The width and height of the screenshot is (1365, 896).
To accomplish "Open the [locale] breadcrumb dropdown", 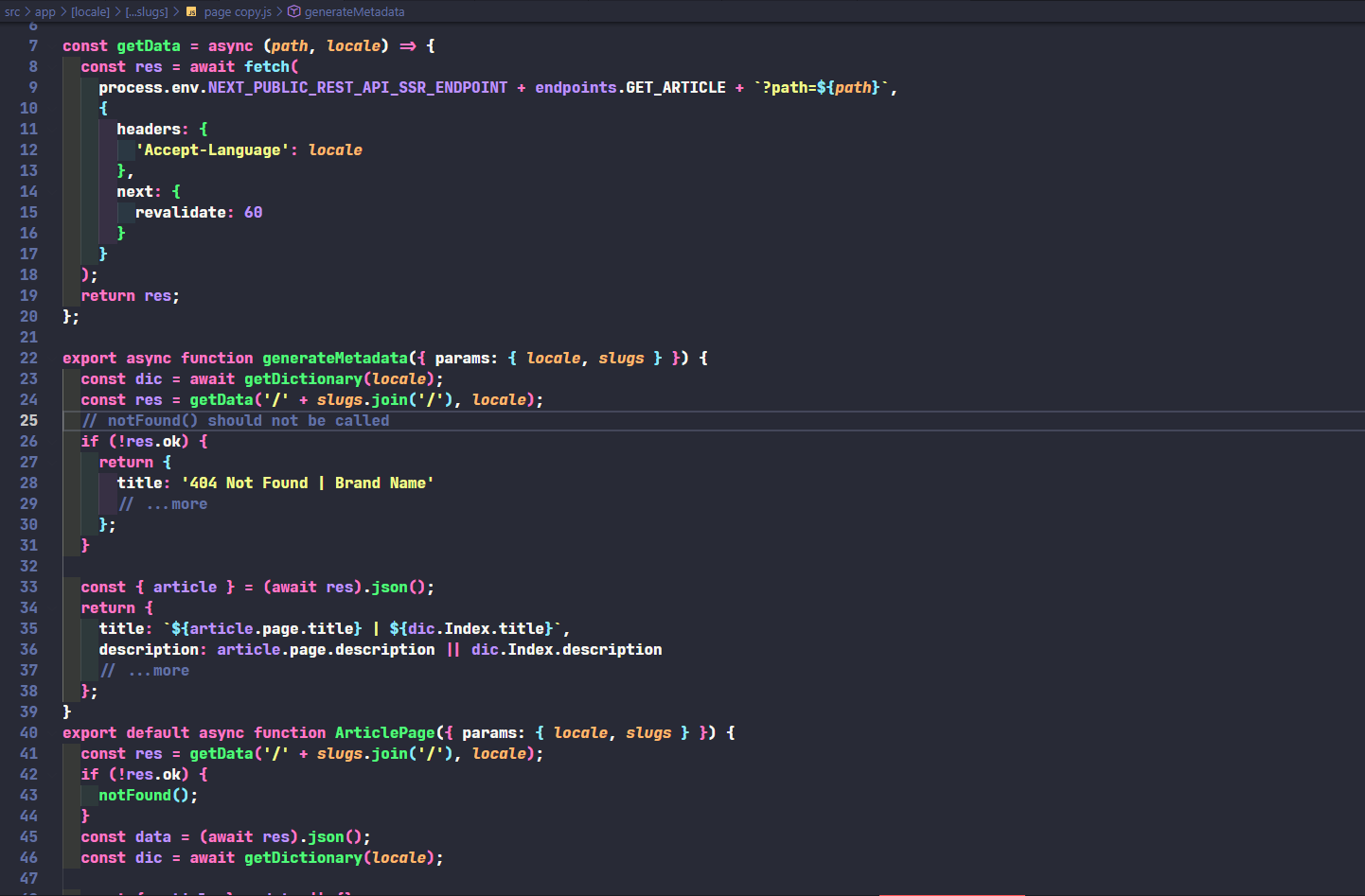I will [x=90, y=12].
